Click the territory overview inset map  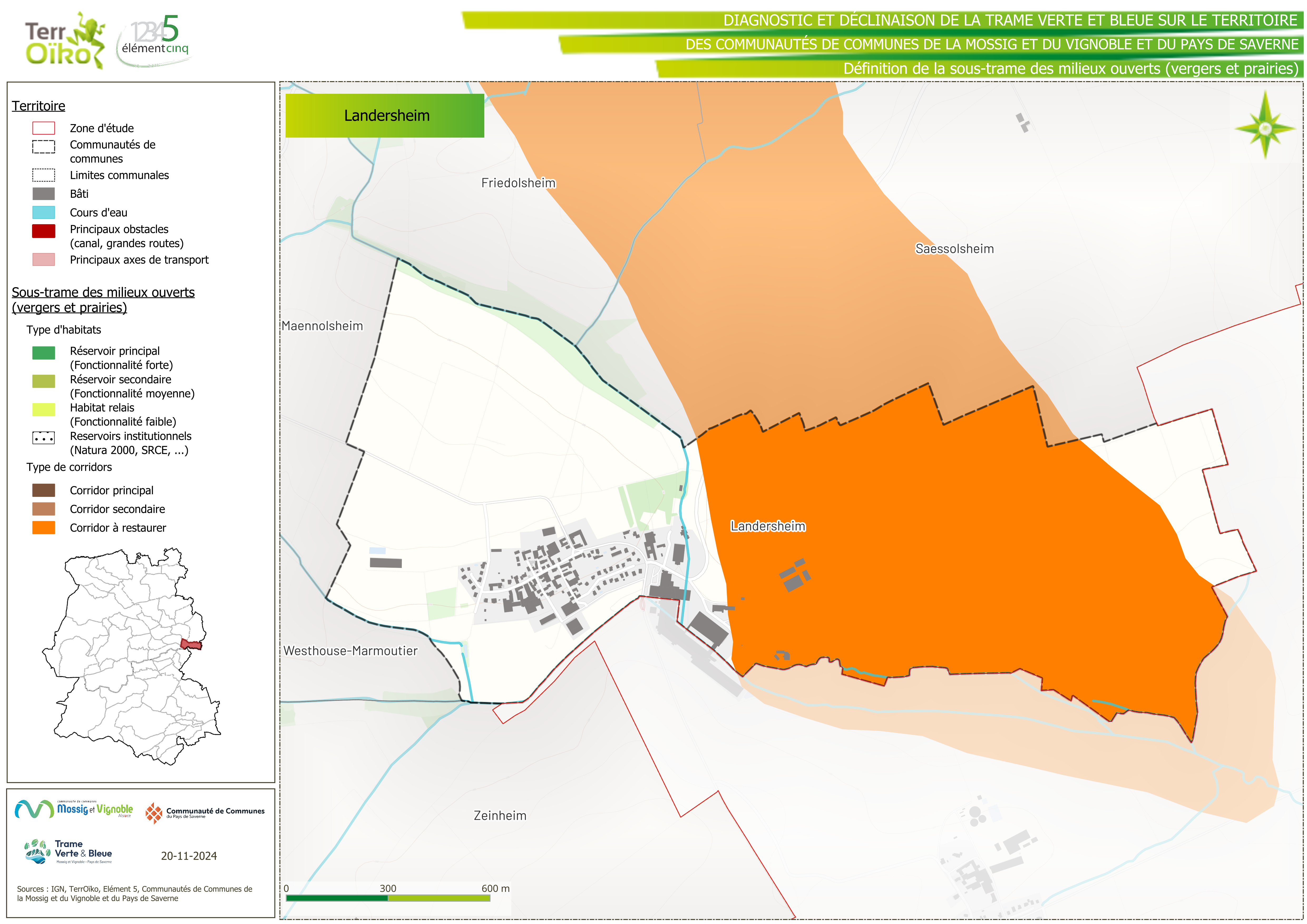click(x=132, y=656)
